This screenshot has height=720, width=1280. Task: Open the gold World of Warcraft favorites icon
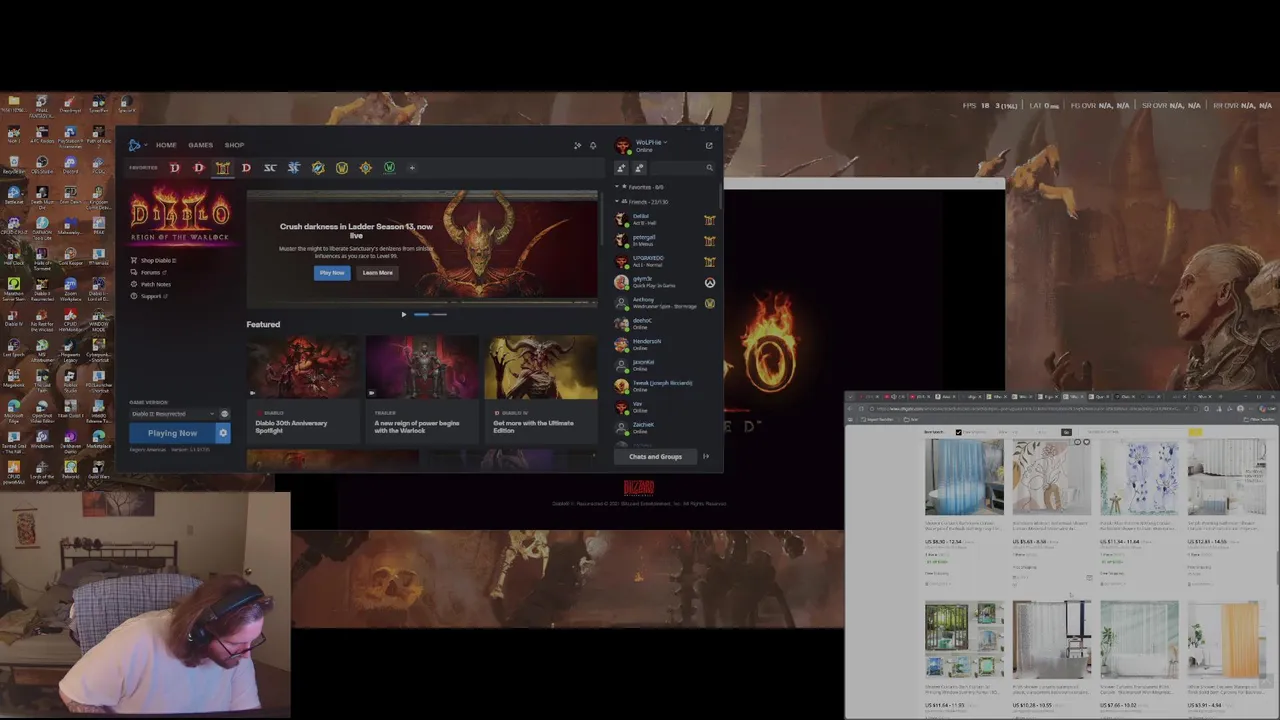[342, 168]
